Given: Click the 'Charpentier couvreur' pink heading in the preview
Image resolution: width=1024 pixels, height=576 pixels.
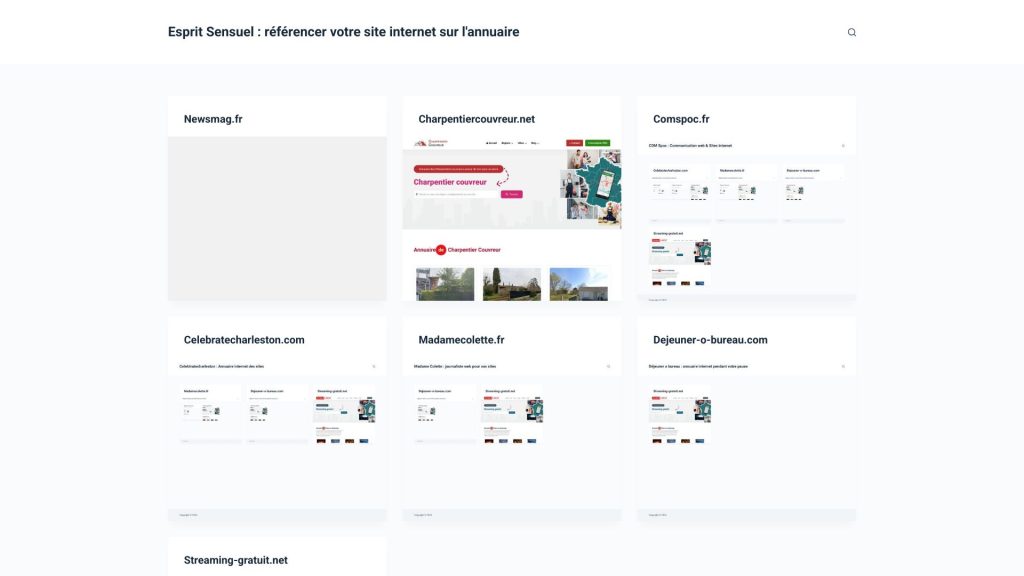Looking at the screenshot, I should [x=450, y=182].
